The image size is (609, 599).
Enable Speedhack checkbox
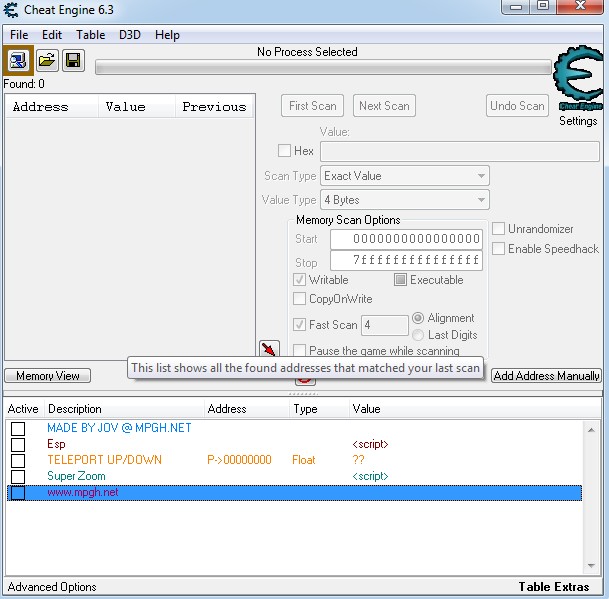coord(498,249)
